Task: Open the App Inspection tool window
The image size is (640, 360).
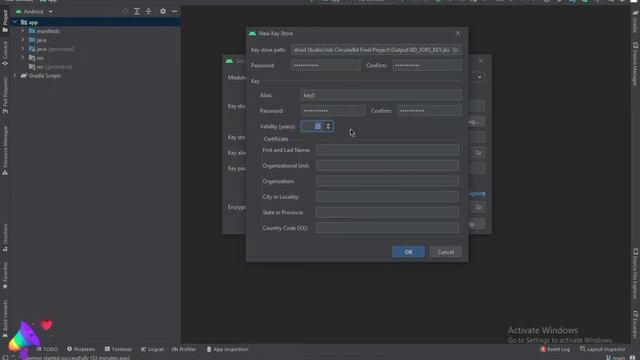Action: (227, 349)
